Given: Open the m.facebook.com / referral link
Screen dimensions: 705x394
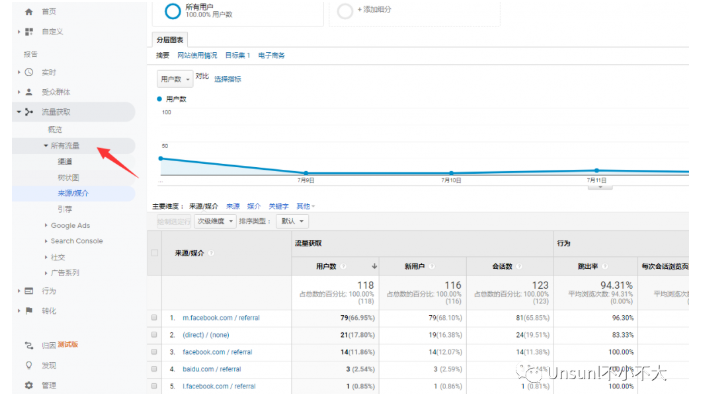Looking at the screenshot, I should click(x=221, y=318).
